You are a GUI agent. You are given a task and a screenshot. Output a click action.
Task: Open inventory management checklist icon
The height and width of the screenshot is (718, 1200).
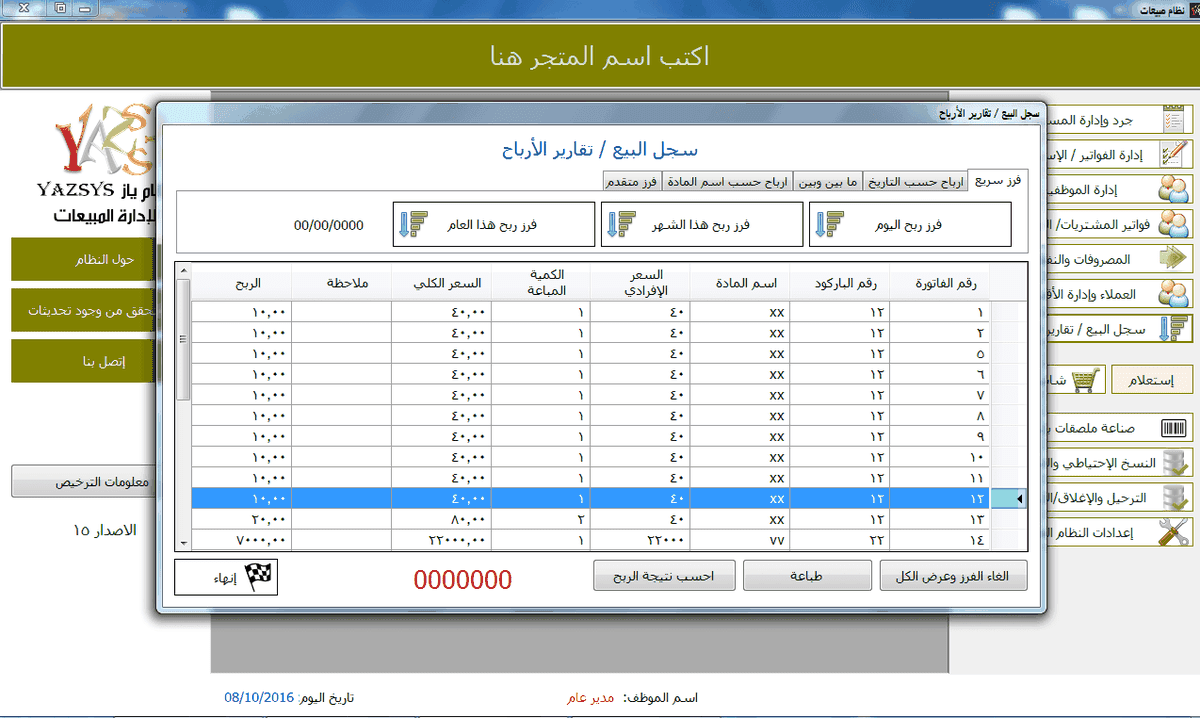(1174, 120)
